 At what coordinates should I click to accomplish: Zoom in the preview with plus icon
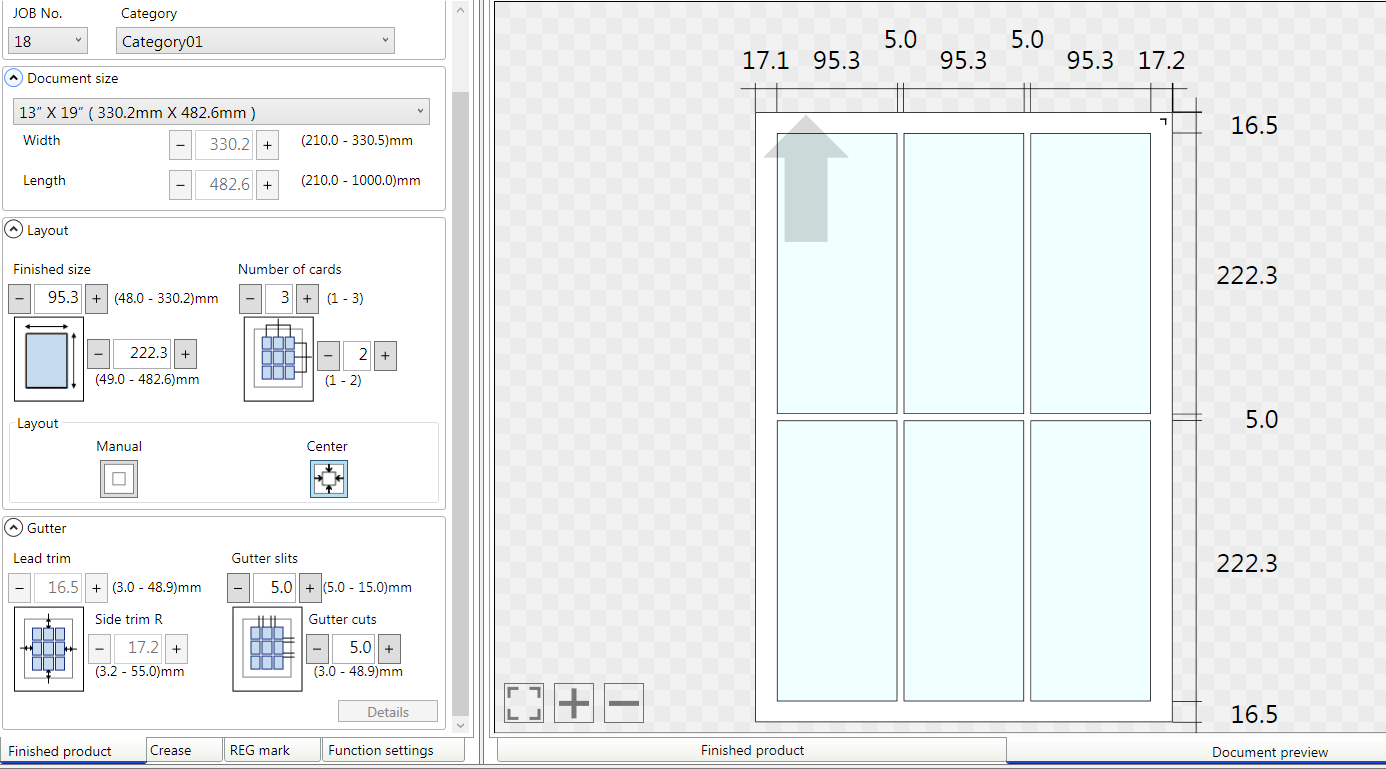coord(574,703)
